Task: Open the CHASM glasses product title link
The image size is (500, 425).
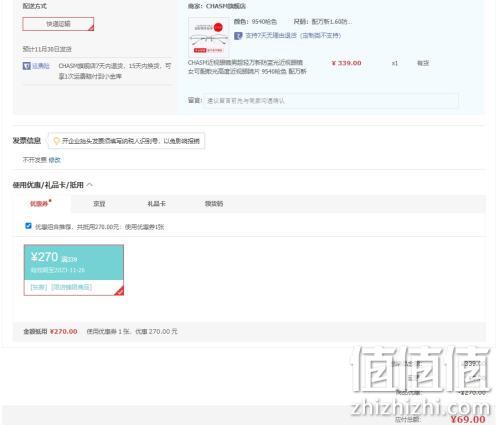Action: tap(247, 67)
